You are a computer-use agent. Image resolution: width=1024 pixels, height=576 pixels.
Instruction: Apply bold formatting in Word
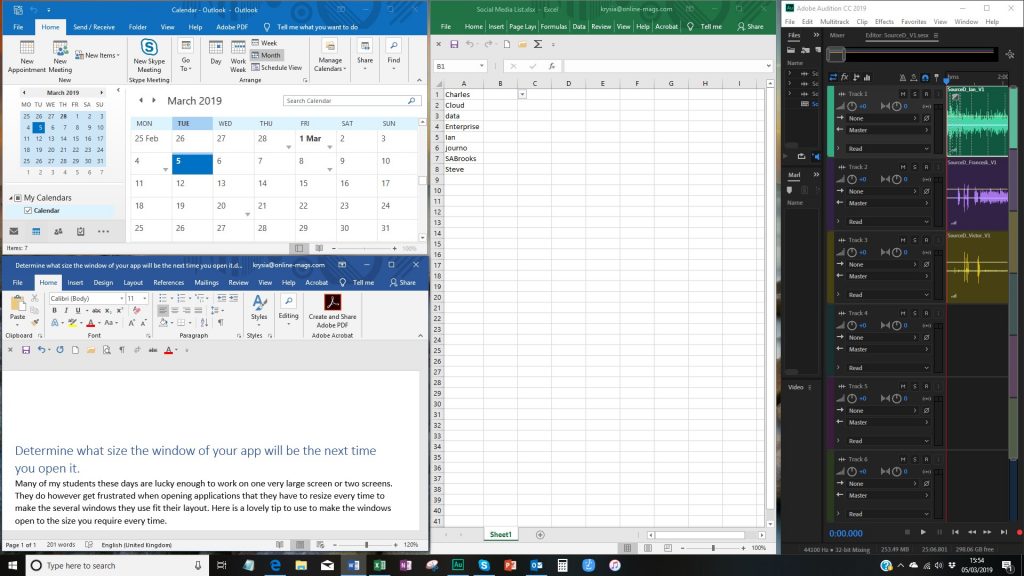tap(53, 310)
